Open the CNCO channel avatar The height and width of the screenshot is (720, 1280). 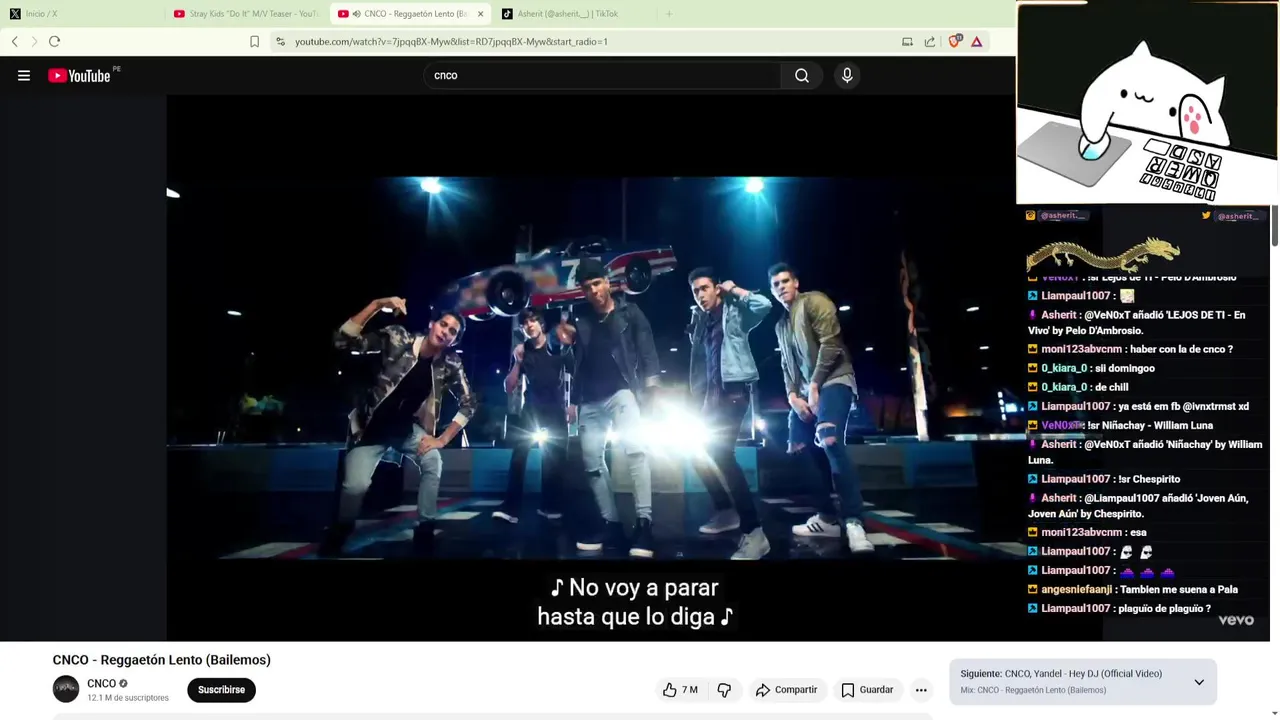tap(66, 689)
